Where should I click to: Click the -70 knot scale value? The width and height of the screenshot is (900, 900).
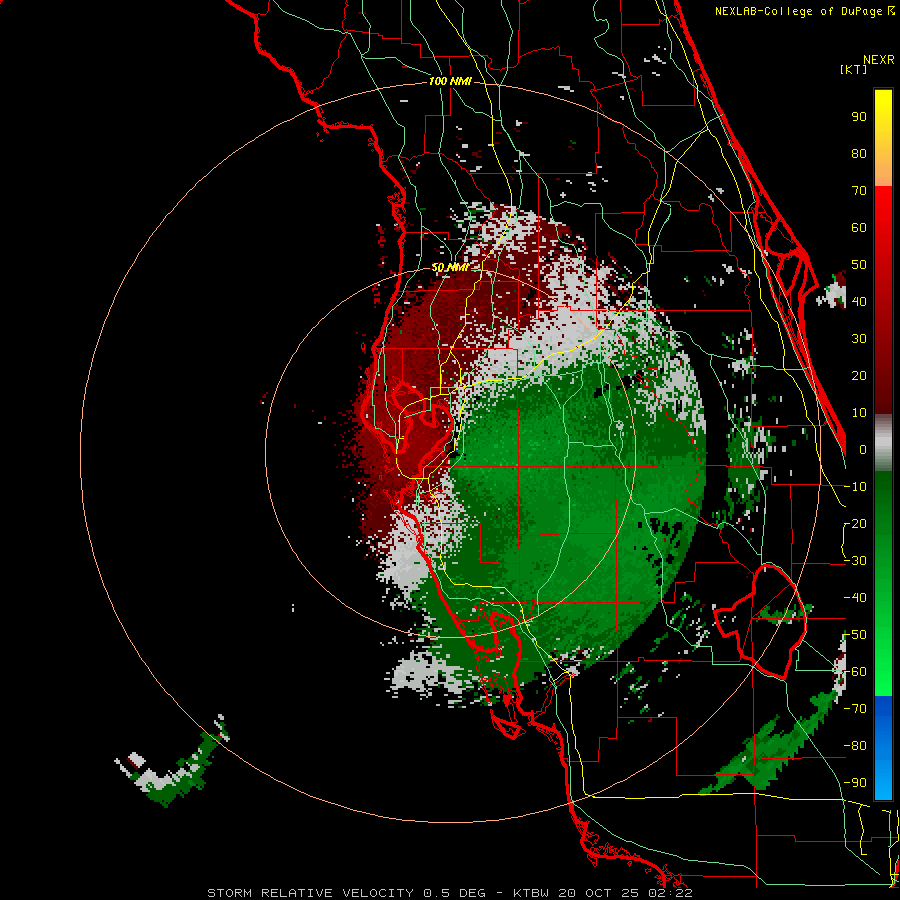[x=855, y=709]
